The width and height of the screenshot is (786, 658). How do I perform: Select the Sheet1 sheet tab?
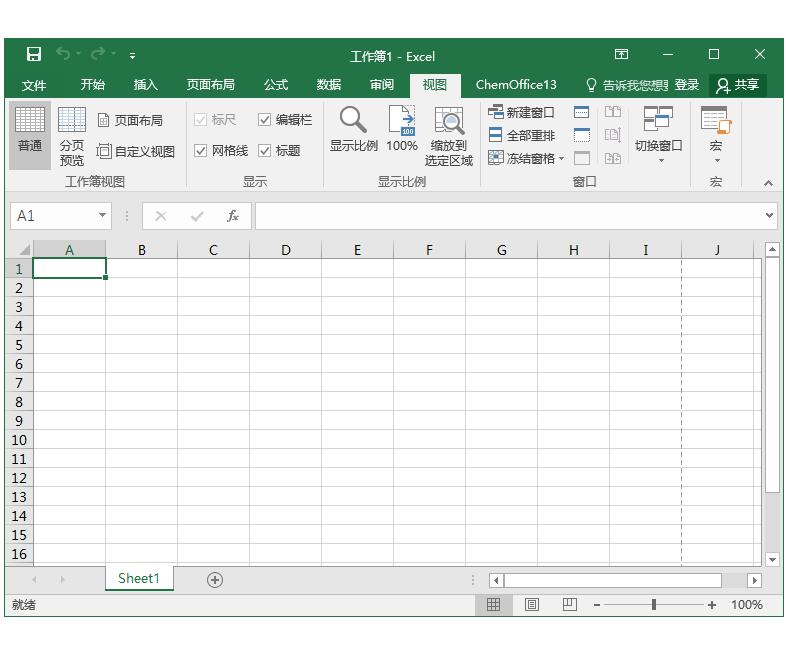(x=139, y=578)
